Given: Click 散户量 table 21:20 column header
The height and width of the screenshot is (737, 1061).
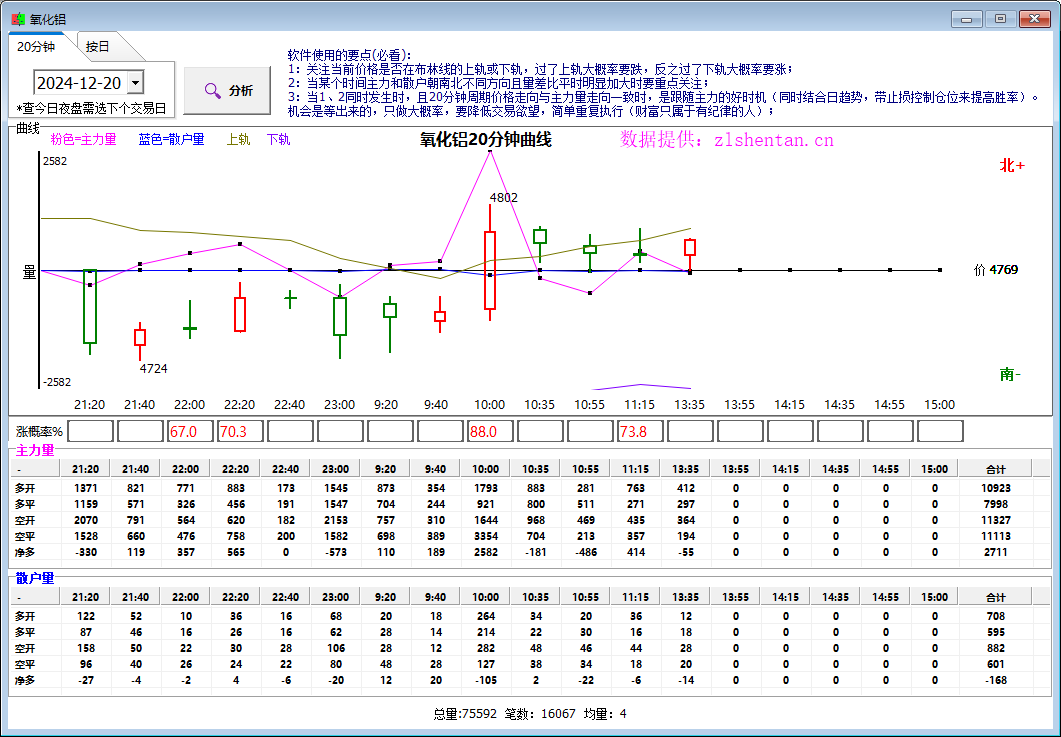Looking at the screenshot, I should click(85, 598).
